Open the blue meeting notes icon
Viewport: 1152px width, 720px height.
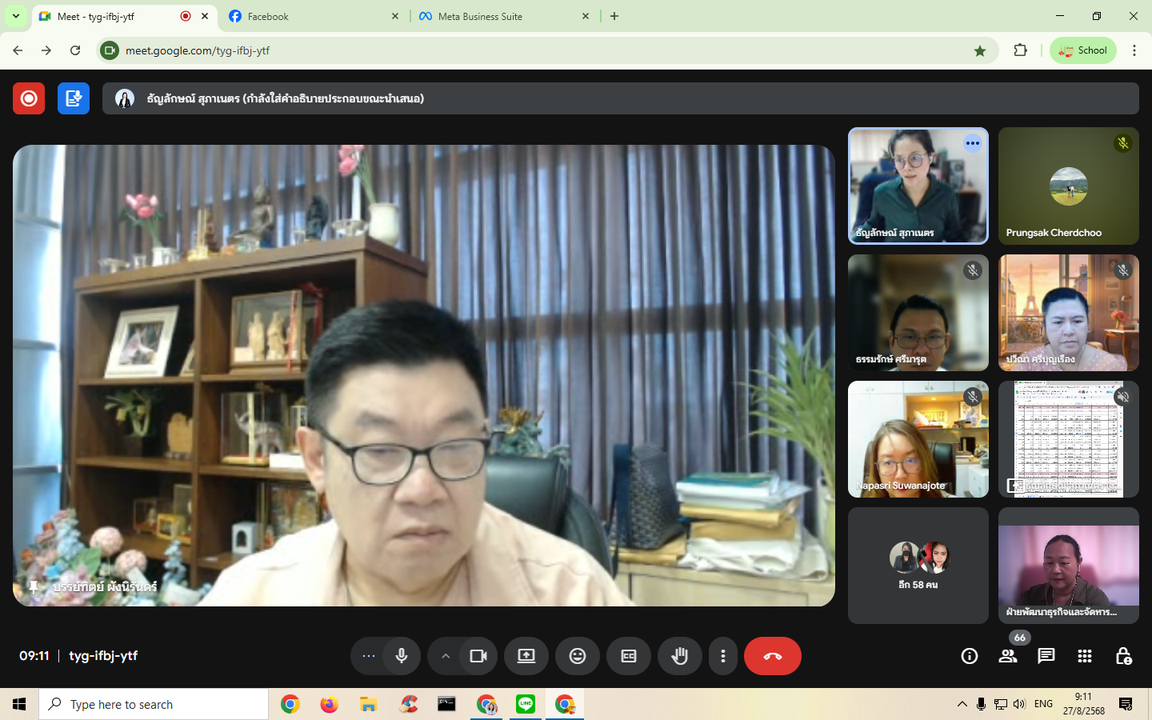pos(73,98)
